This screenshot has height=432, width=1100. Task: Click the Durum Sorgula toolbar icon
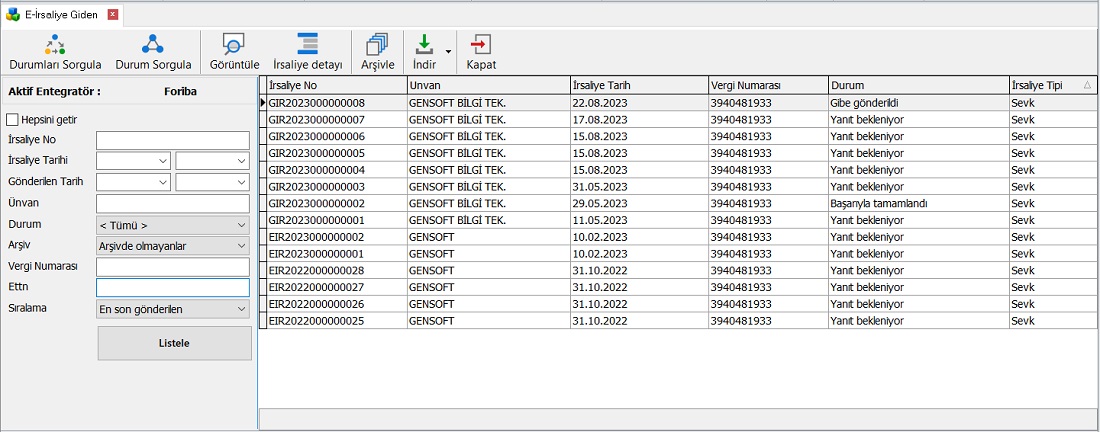point(153,45)
